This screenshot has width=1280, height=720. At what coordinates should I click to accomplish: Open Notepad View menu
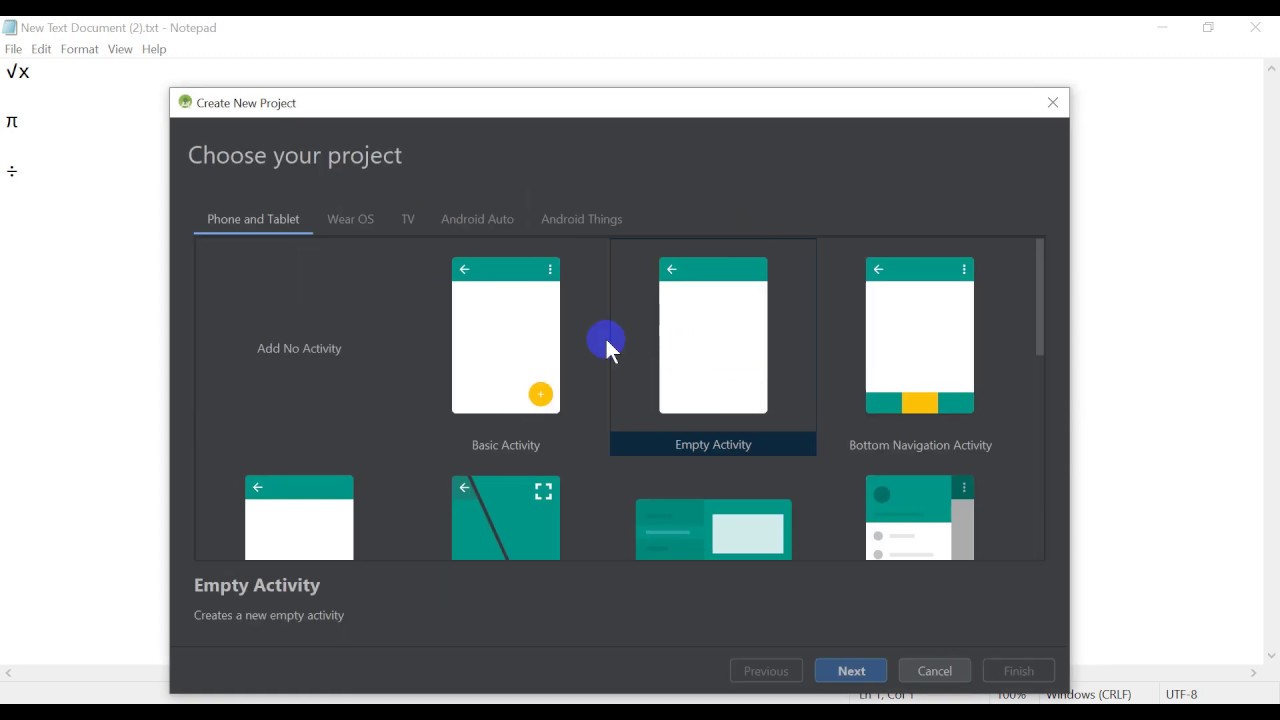(120, 49)
